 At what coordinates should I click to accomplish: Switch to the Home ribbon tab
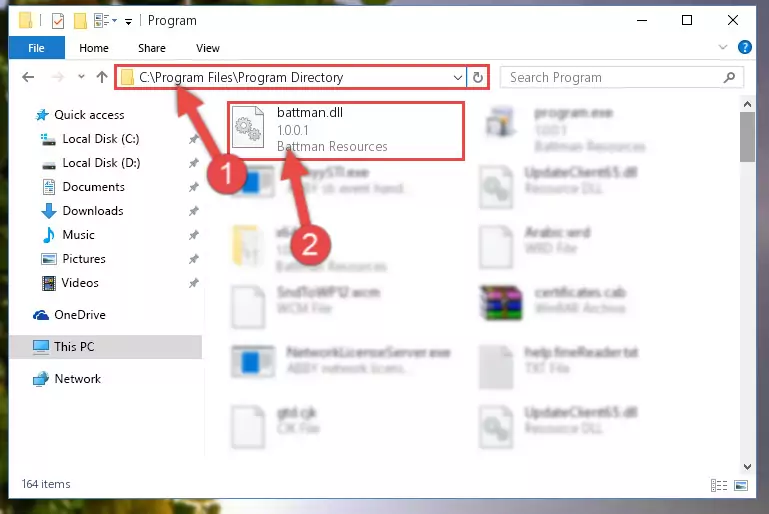pyautogui.click(x=94, y=48)
